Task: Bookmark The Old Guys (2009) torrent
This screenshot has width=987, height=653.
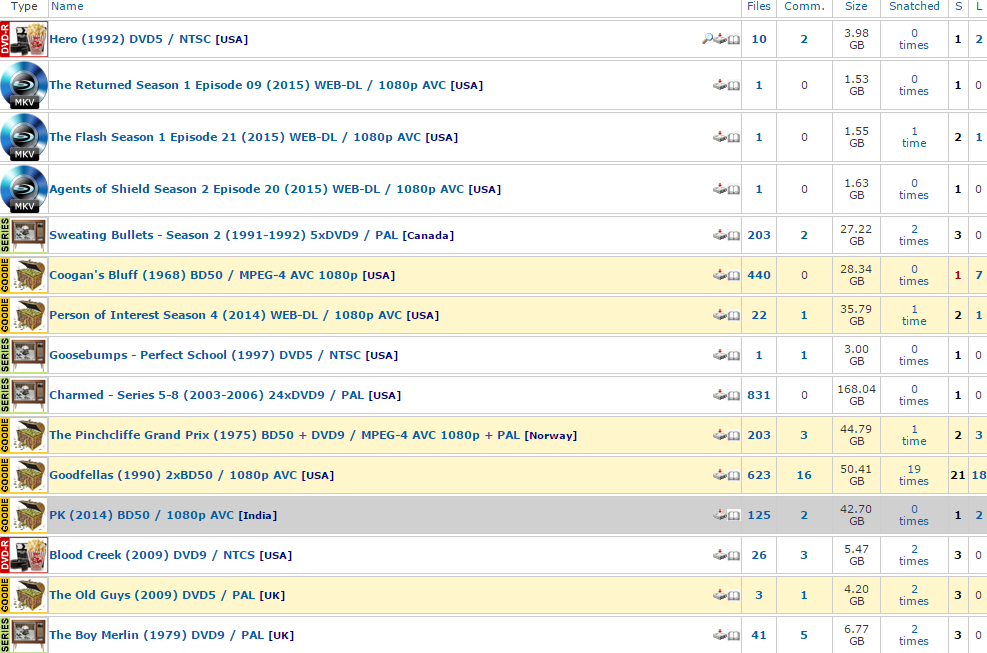Action: click(x=734, y=596)
